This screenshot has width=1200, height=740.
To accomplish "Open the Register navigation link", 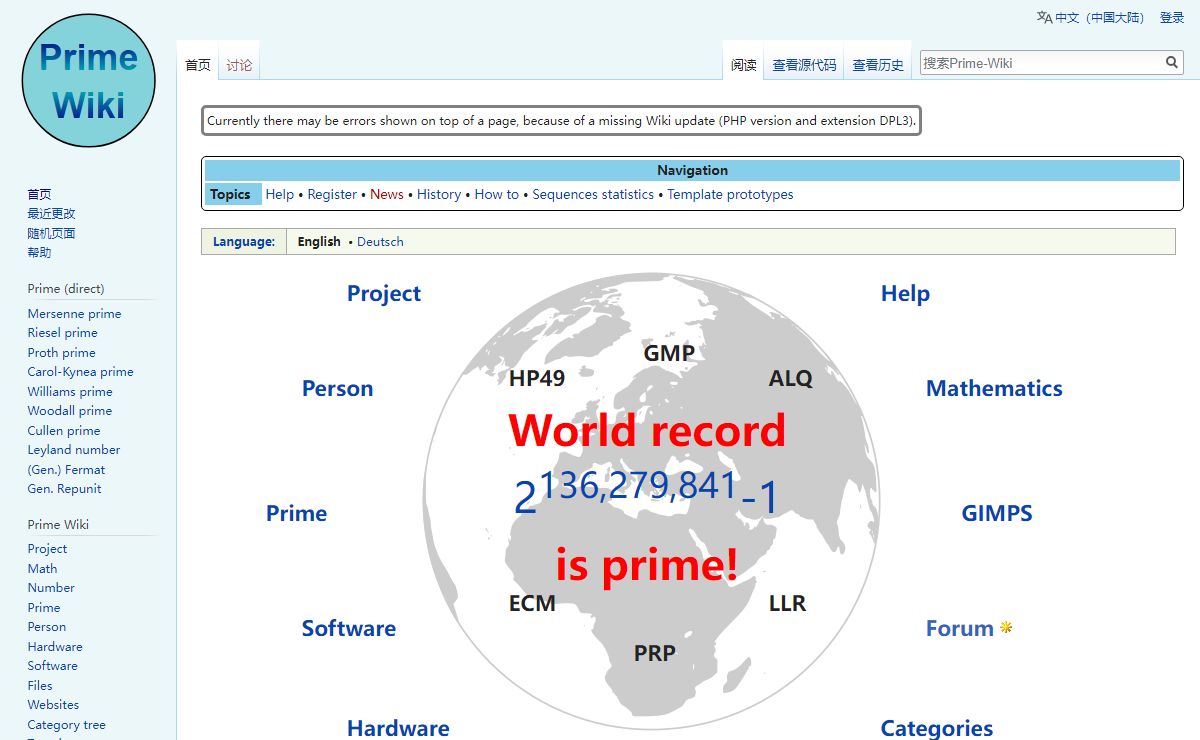I will [x=332, y=195].
